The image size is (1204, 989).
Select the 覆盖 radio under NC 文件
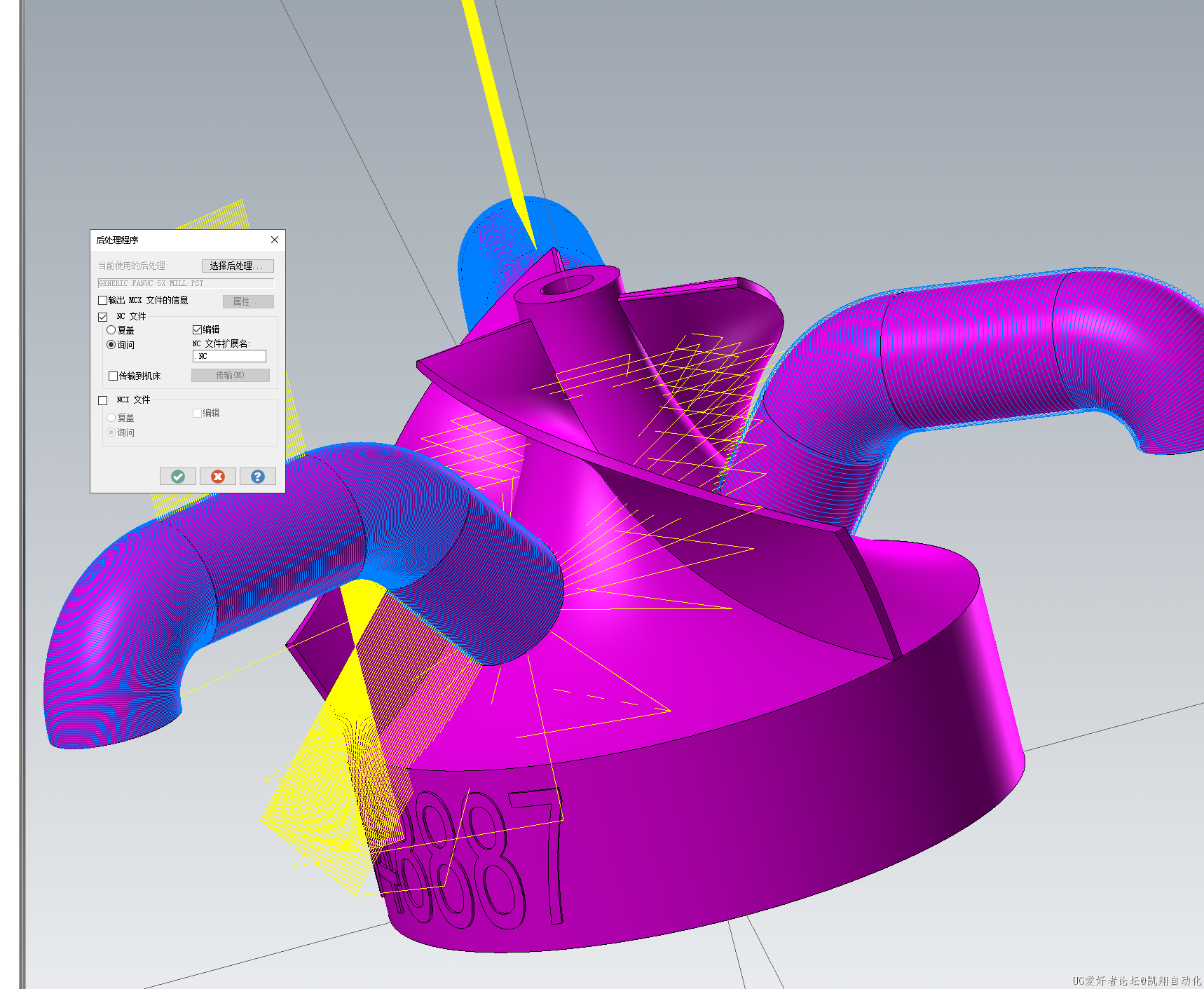111,330
